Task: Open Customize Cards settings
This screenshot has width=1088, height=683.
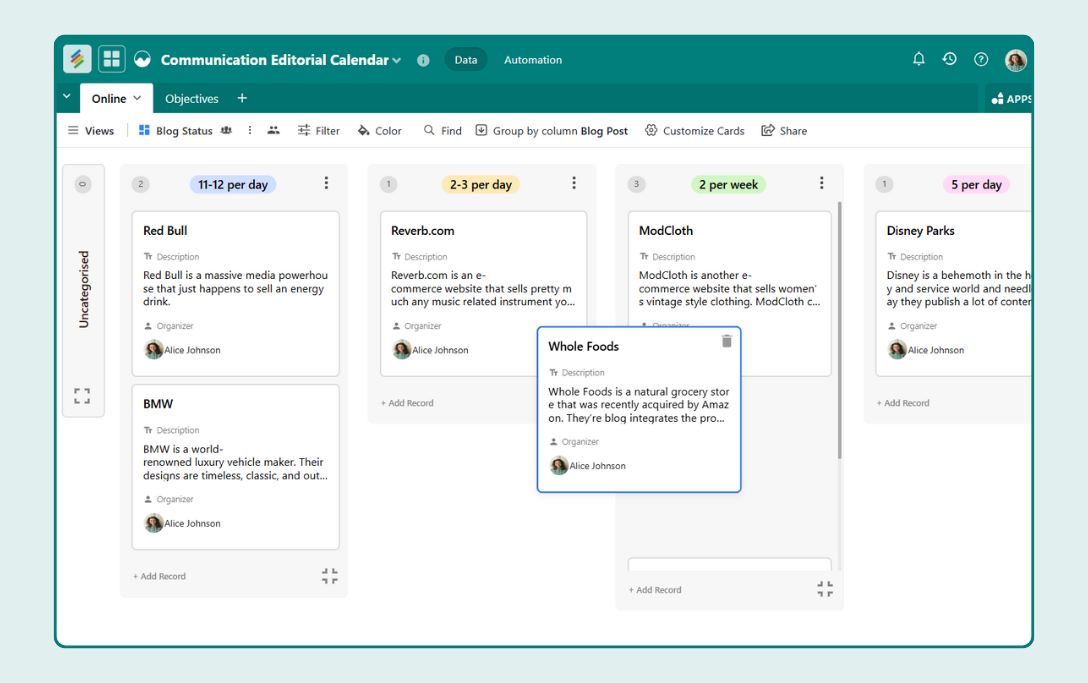Action: pyautogui.click(x=695, y=130)
